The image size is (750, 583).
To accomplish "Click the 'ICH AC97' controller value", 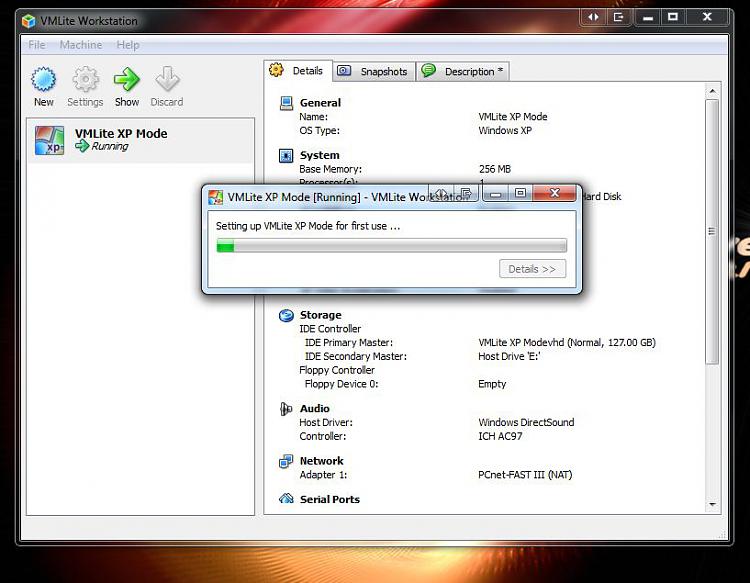I will [500, 437].
